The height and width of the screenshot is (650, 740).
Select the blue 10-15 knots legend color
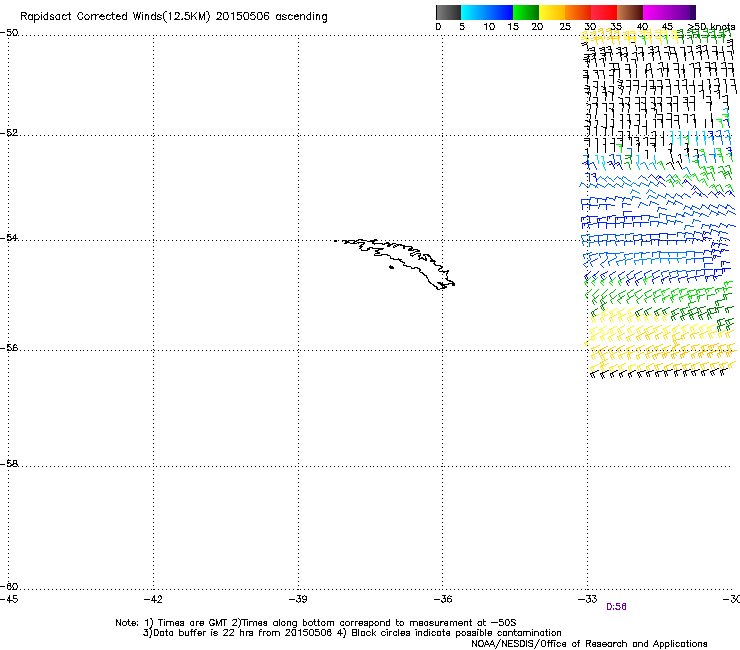coord(500,12)
